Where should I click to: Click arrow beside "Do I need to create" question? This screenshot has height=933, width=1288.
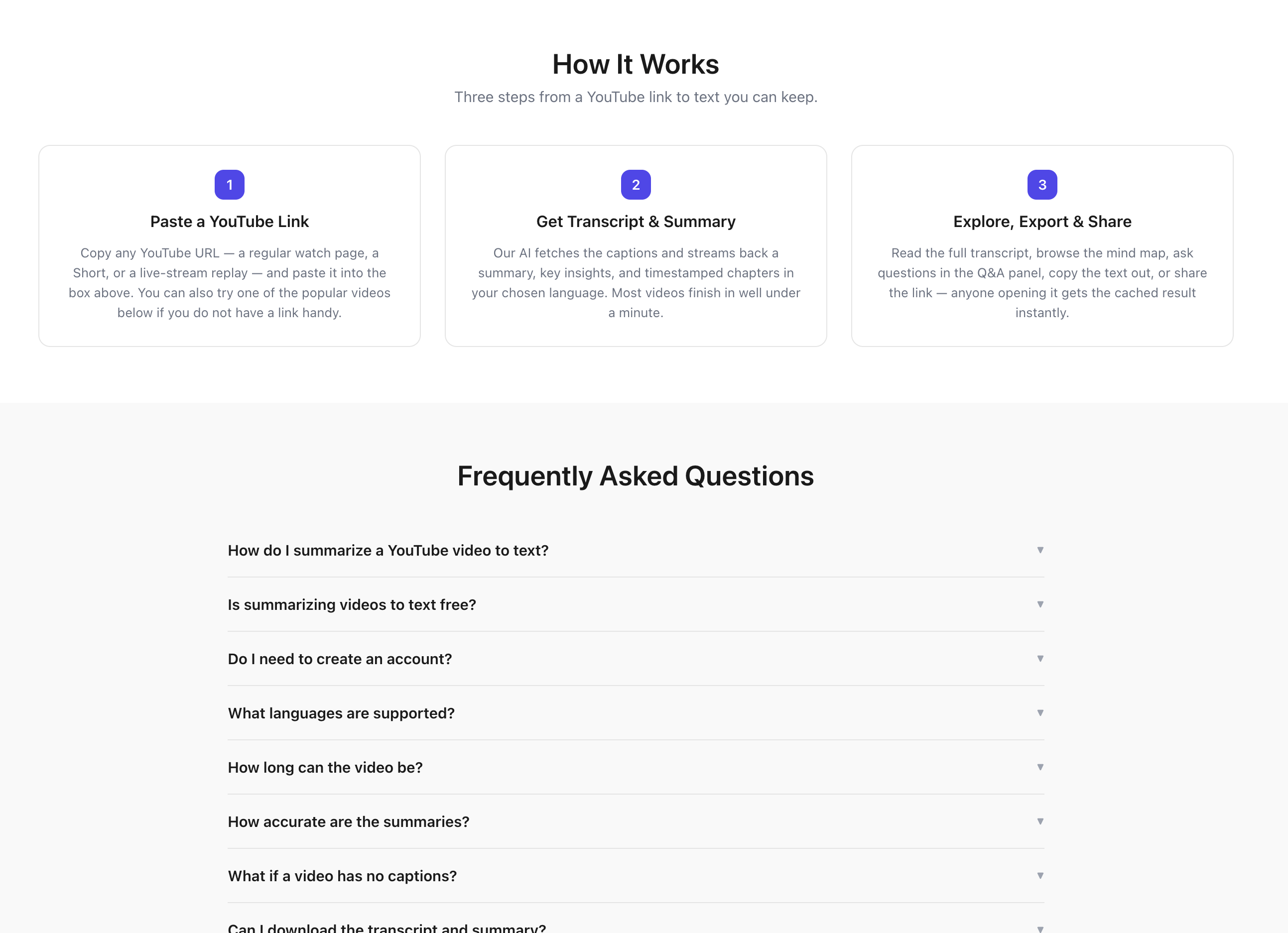tap(1040, 658)
